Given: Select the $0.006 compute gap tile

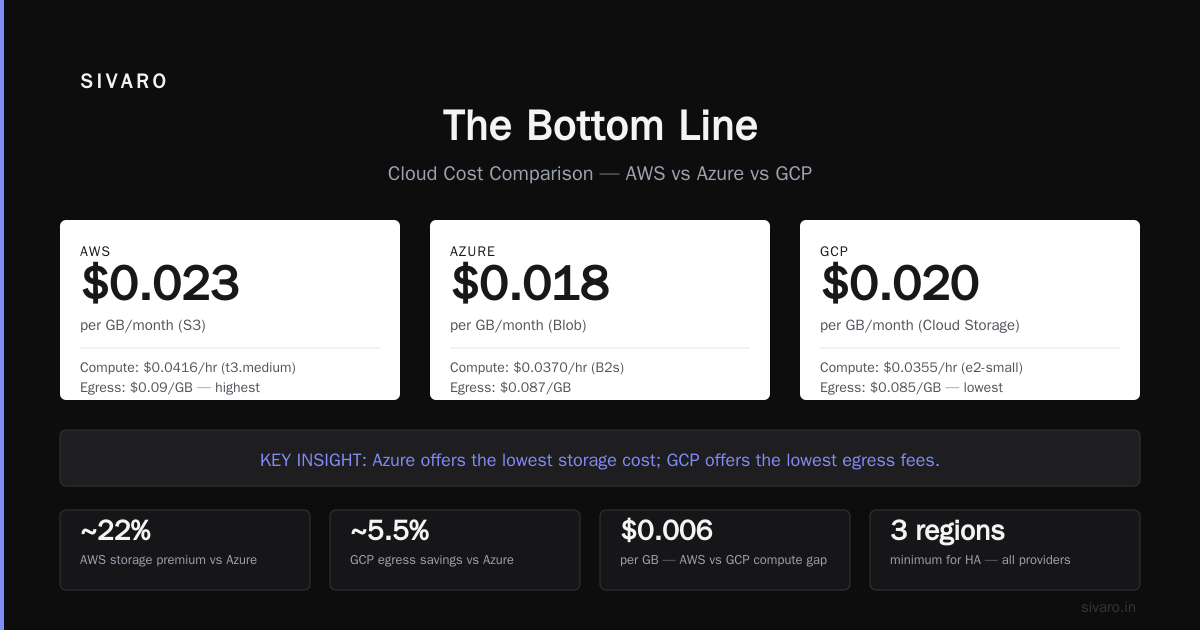Looking at the screenshot, I should tap(725, 550).
